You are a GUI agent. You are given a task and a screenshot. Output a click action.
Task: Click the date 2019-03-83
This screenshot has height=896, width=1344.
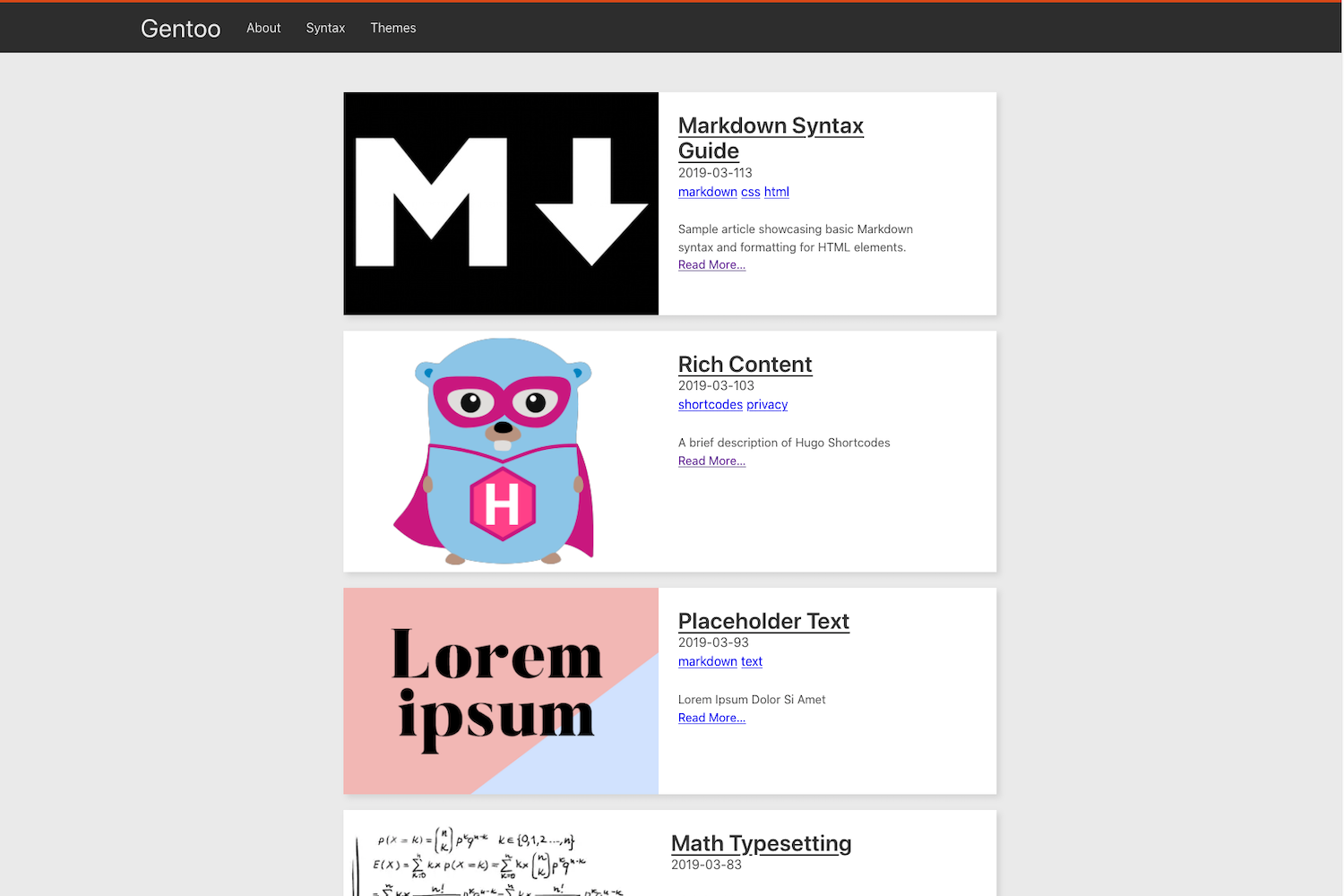[x=706, y=865]
